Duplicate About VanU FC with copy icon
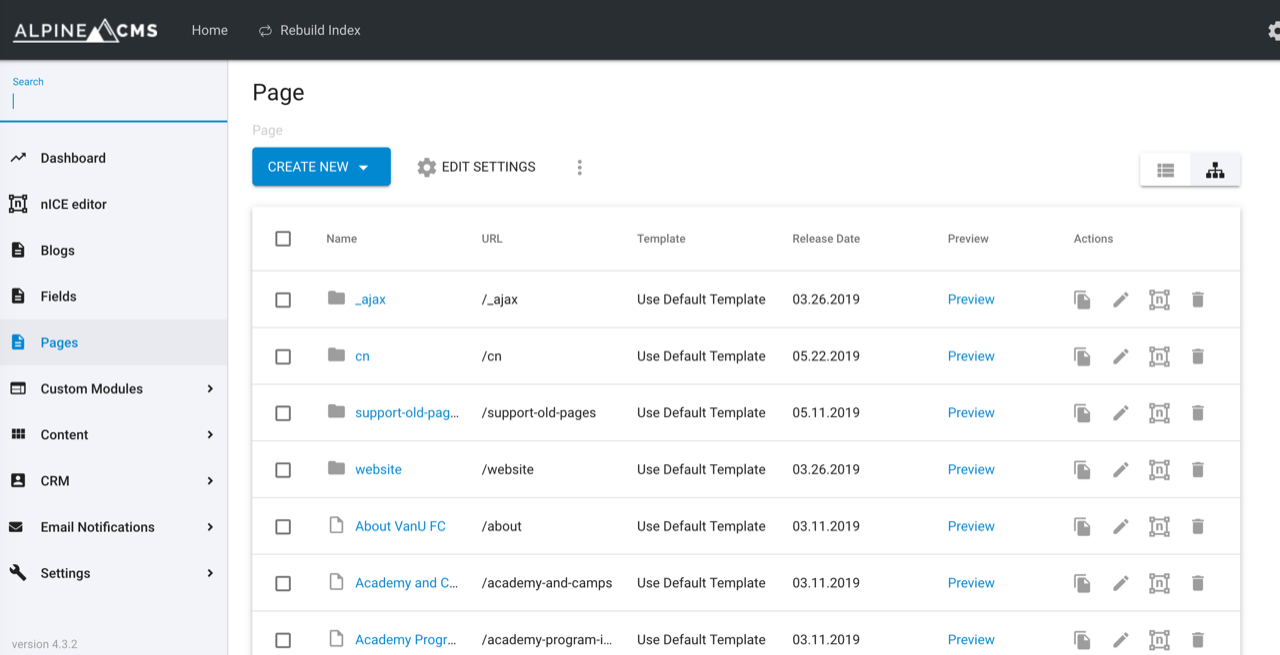The height and width of the screenshot is (655, 1280). [x=1082, y=526]
